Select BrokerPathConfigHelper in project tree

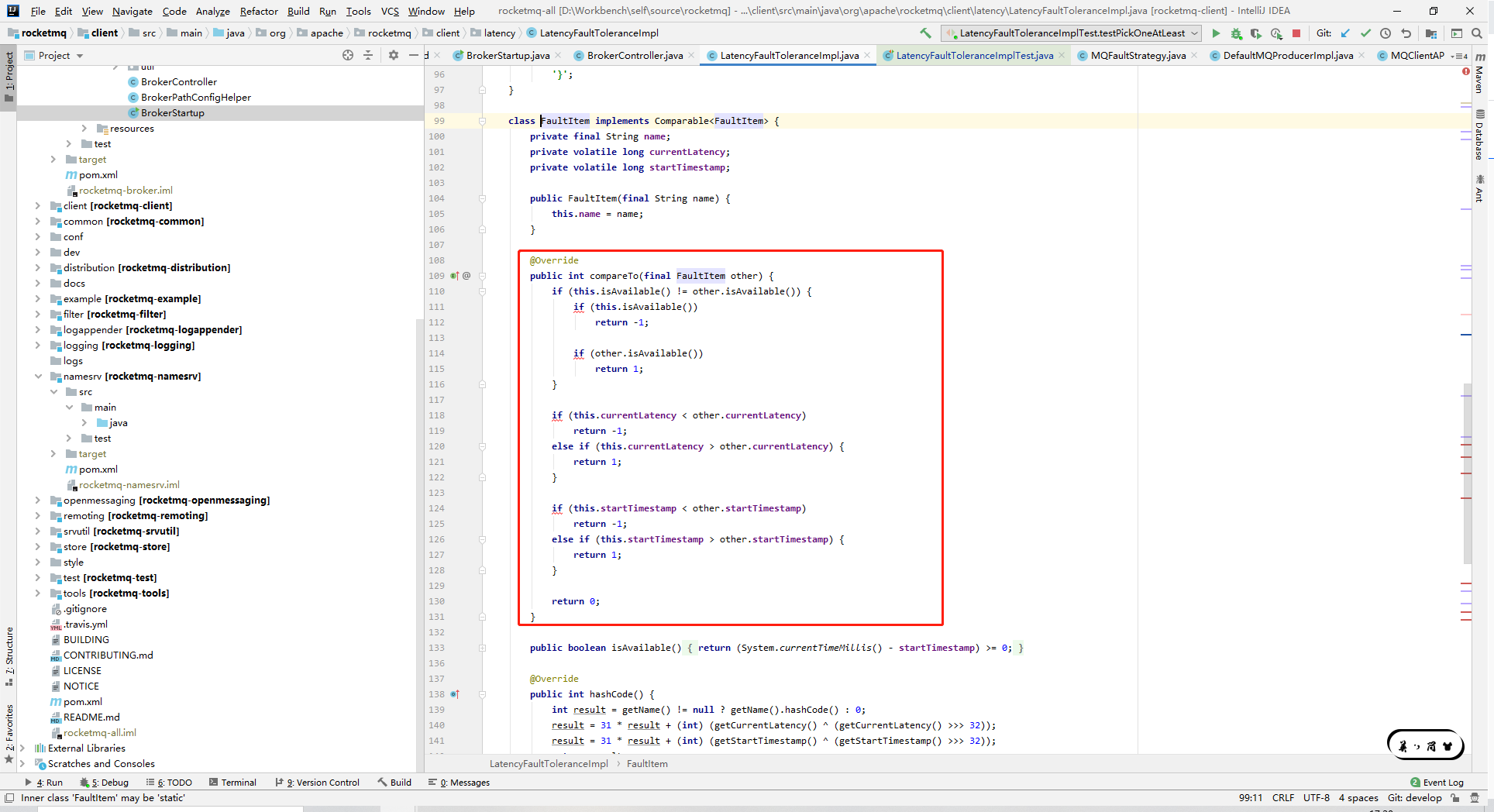195,98
